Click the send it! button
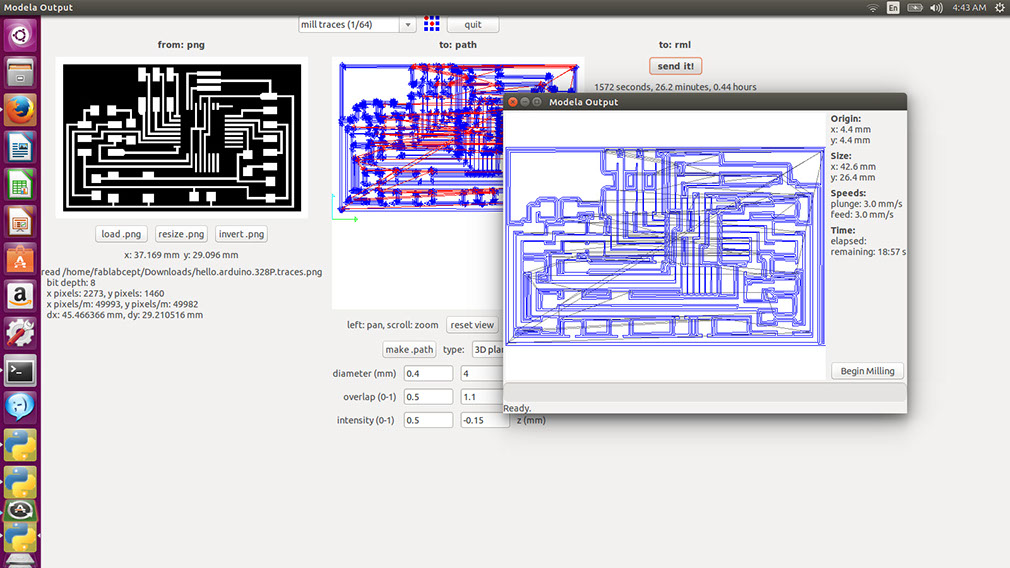Viewport: 1010px width, 568px height. pos(675,66)
